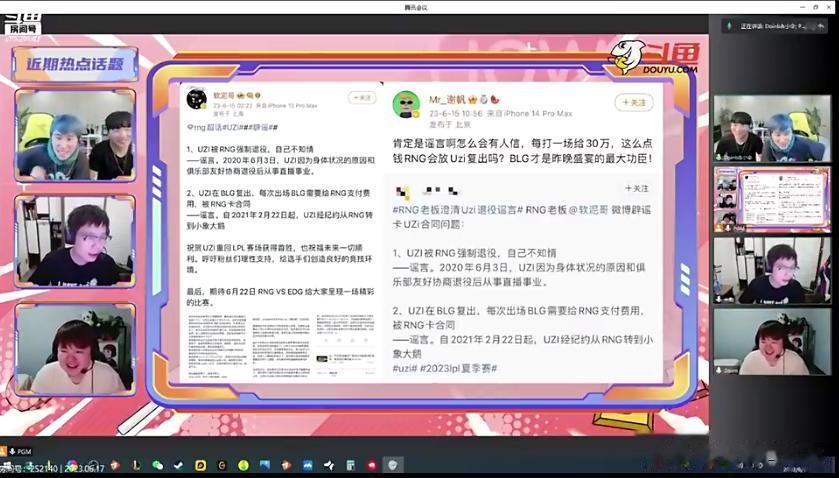Click the 正在讲话 speaker status bar

tap(774, 26)
